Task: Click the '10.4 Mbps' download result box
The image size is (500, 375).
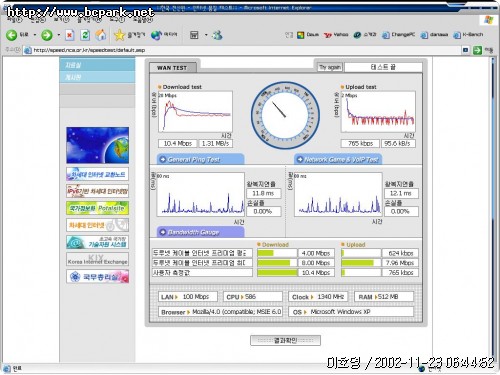Action: [x=178, y=144]
